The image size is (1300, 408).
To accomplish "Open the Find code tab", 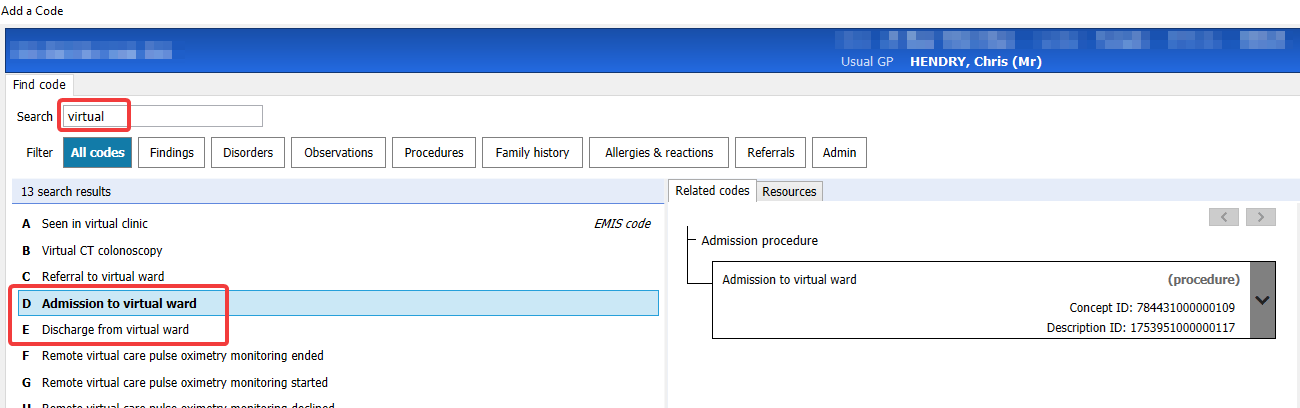I will [39, 85].
